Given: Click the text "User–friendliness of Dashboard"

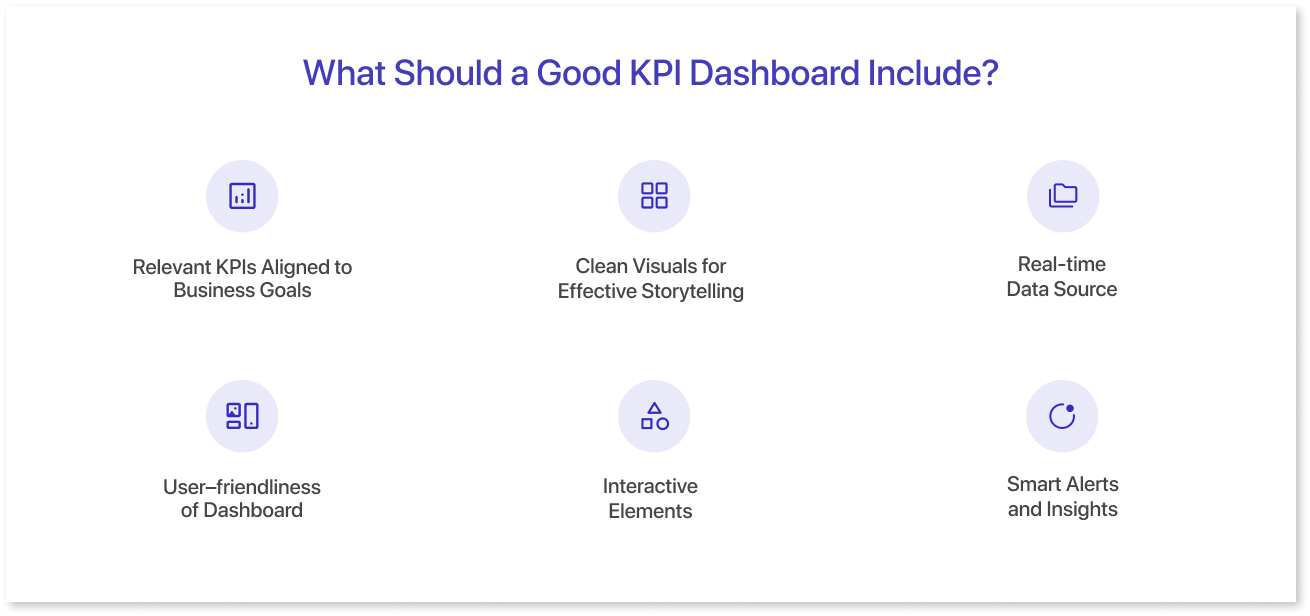Looking at the screenshot, I should click(242, 499).
